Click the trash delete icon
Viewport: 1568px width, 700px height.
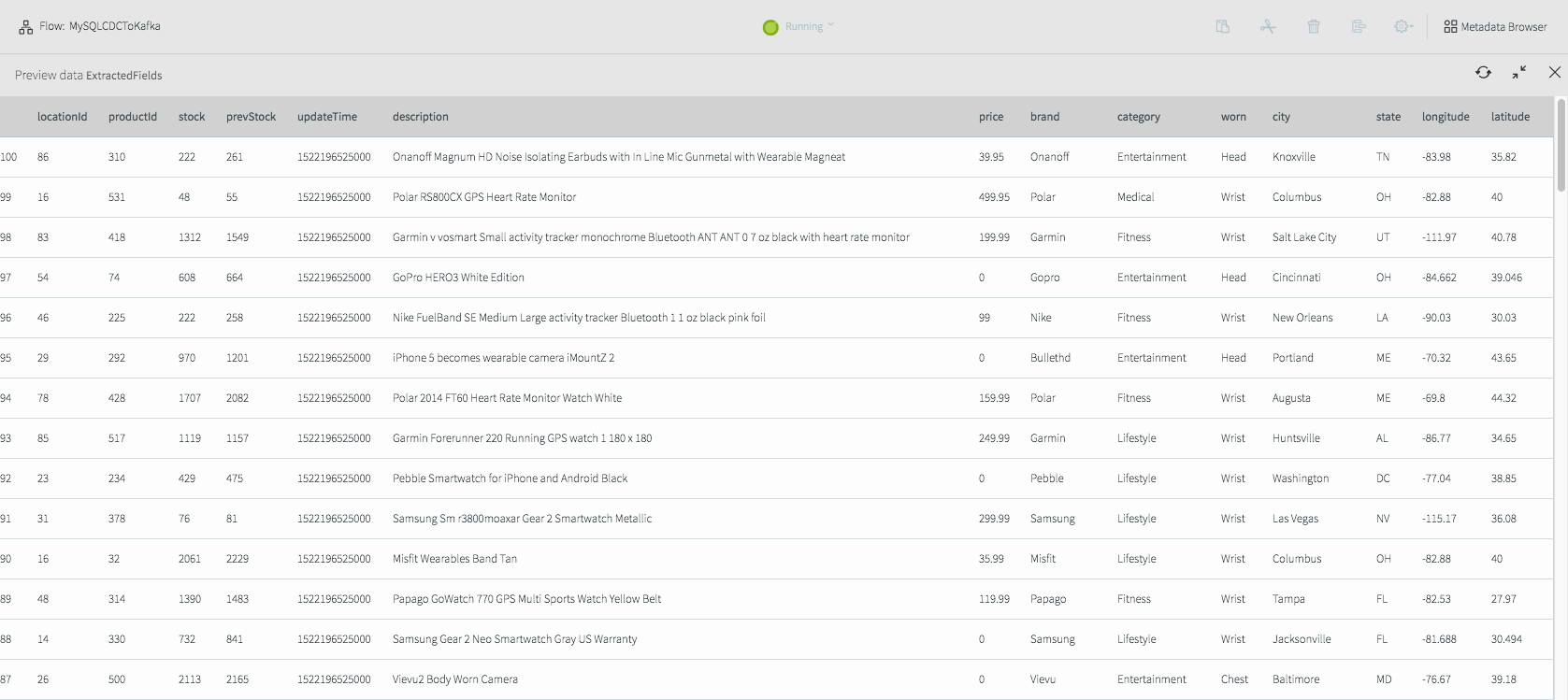tap(1313, 26)
